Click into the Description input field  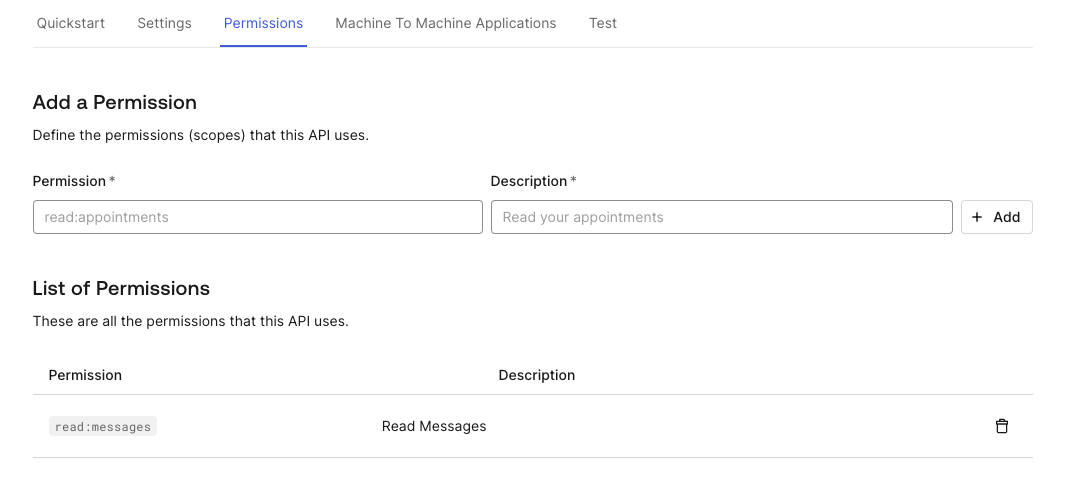tap(721, 217)
